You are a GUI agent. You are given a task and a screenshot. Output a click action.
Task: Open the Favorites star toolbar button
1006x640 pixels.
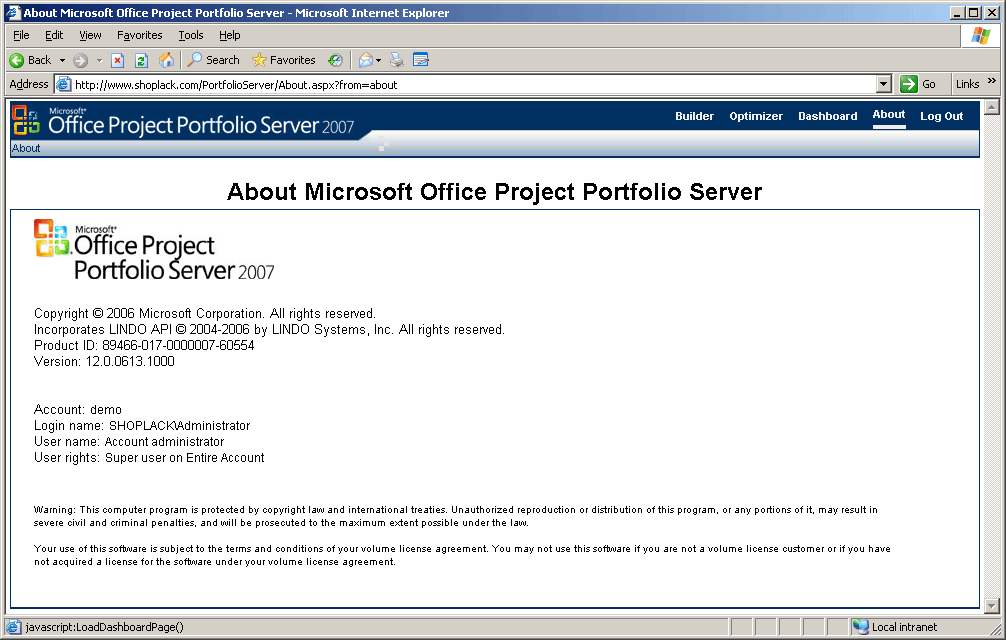tap(284, 60)
